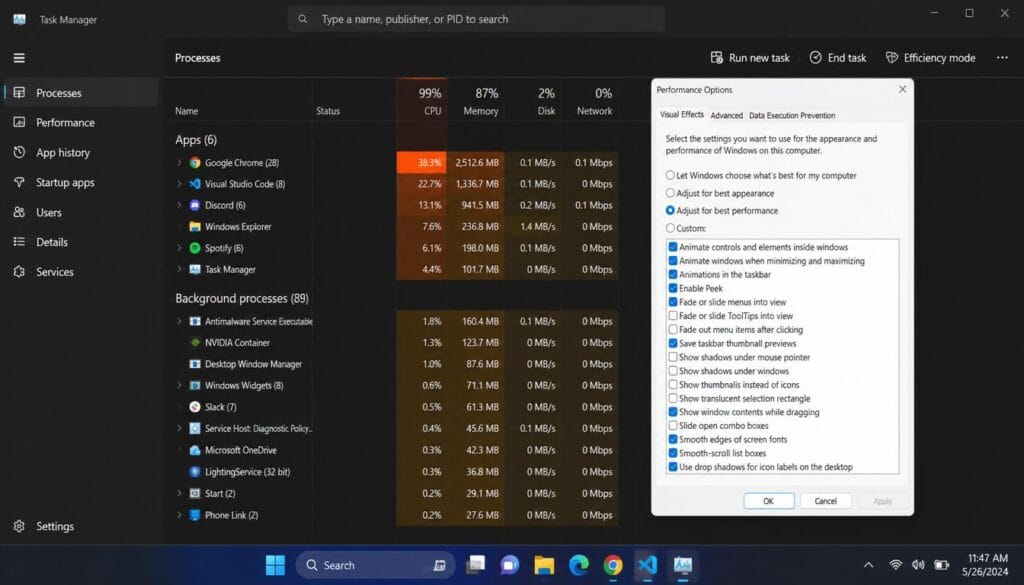The image size is (1024, 585).
Task: Expand the Antimalware Service Executable row
Action: pyautogui.click(x=179, y=321)
